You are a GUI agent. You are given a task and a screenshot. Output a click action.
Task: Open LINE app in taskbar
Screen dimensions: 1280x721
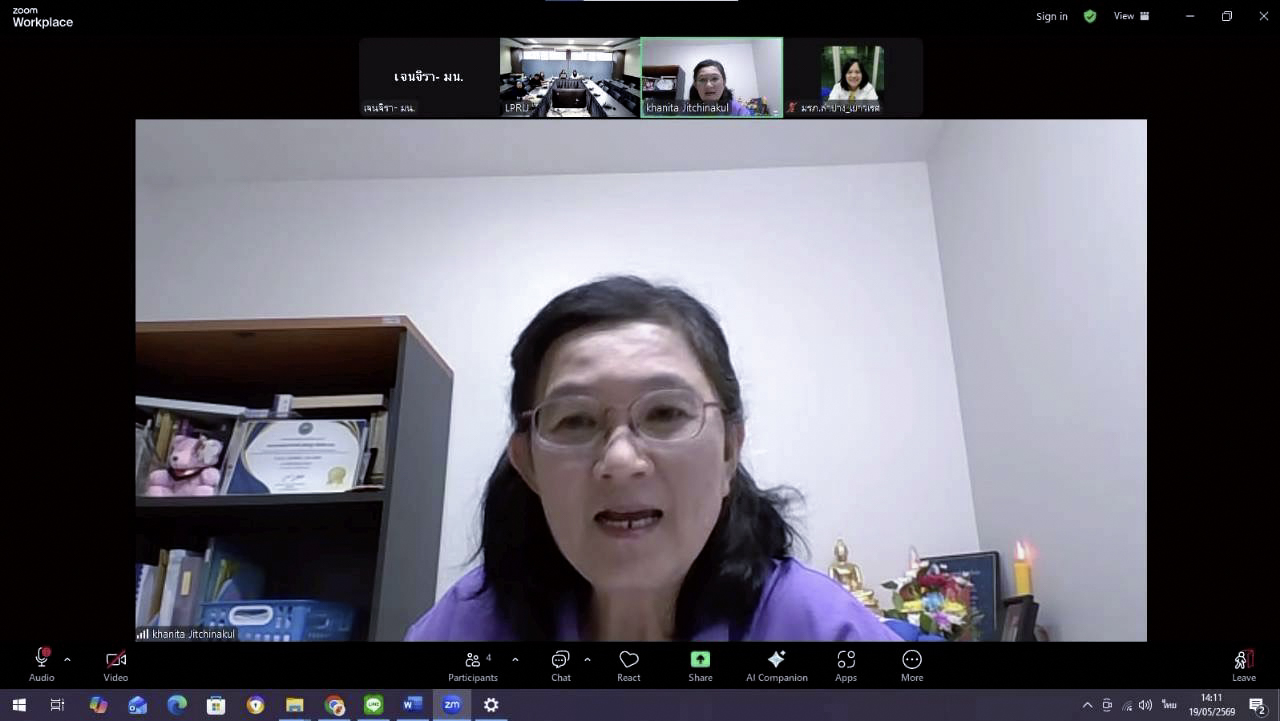pos(373,705)
